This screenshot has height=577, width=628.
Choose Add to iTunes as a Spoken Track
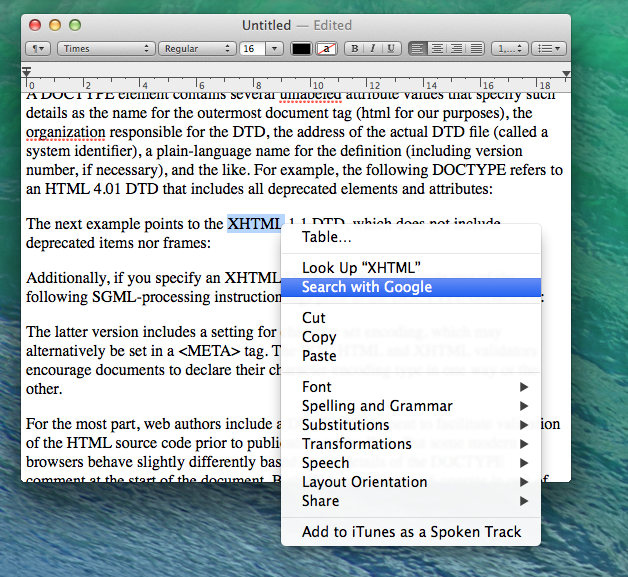pyautogui.click(x=411, y=532)
